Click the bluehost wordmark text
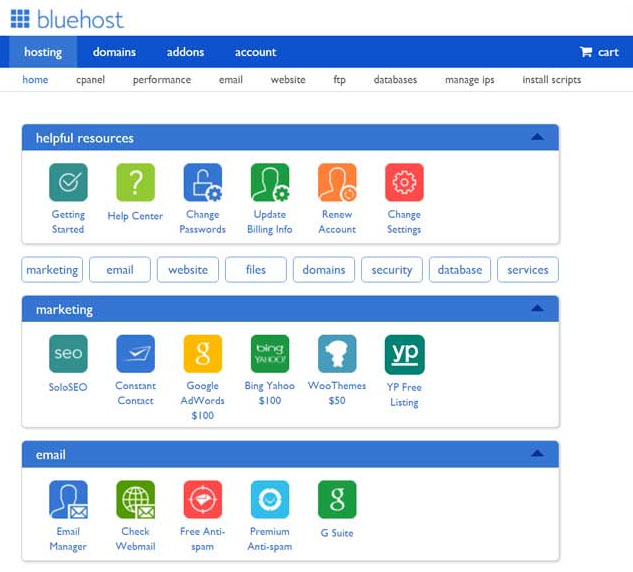 coord(80,19)
